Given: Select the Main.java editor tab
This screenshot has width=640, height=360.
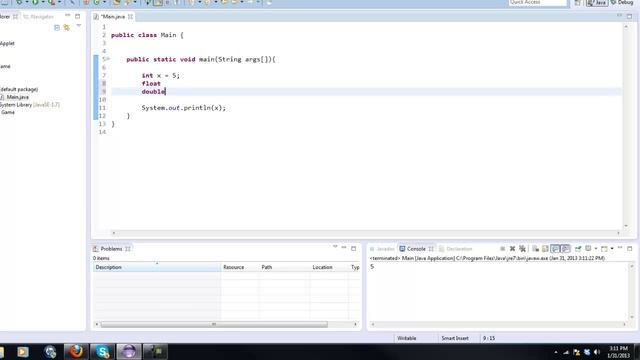Looking at the screenshot, I should click(x=113, y=17).
